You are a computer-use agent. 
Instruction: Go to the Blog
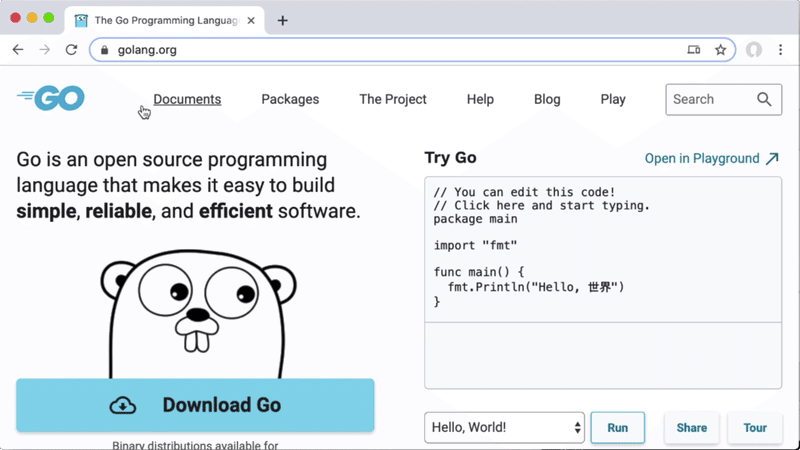(x=547, y=99)
